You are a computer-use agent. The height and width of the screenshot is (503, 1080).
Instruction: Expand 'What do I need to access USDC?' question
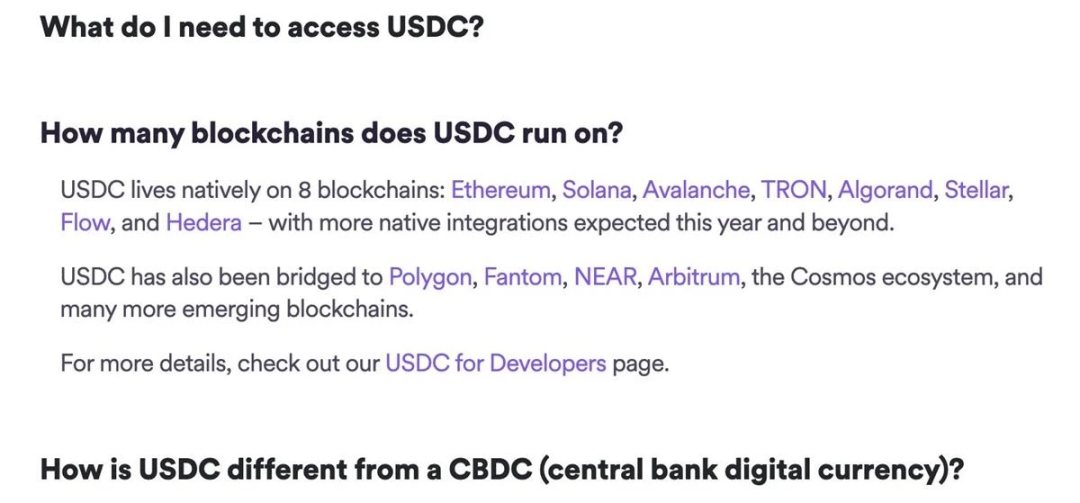[262, 28]
